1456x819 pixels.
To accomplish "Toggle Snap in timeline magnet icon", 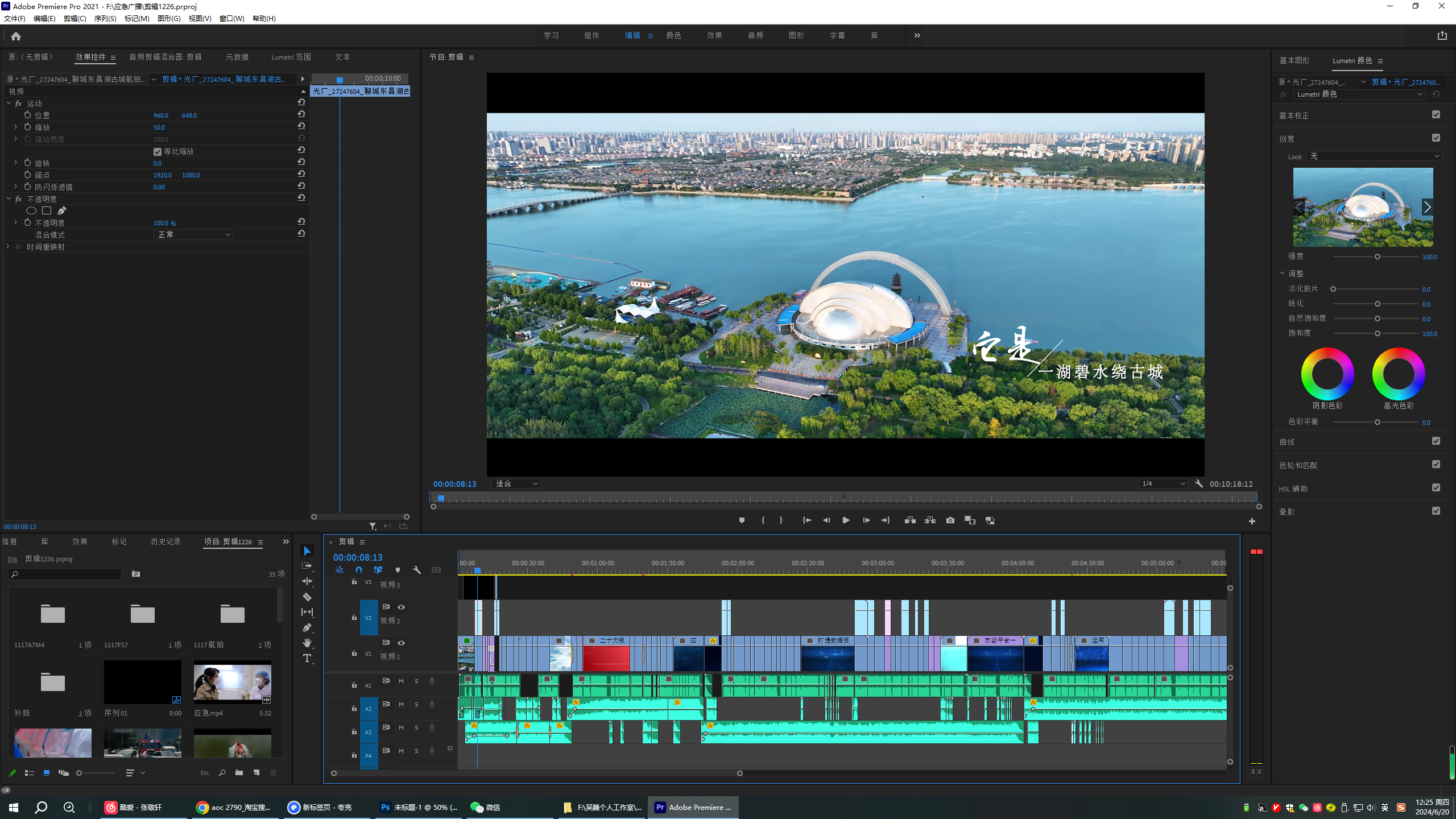I will coord(359,570).
